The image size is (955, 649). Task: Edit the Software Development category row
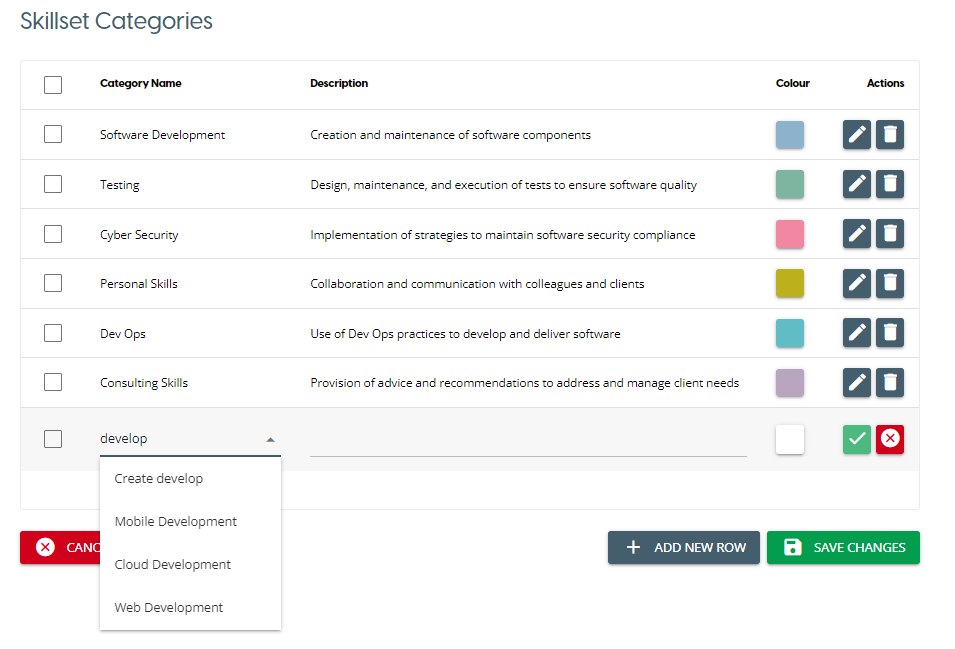pos(857,135)
